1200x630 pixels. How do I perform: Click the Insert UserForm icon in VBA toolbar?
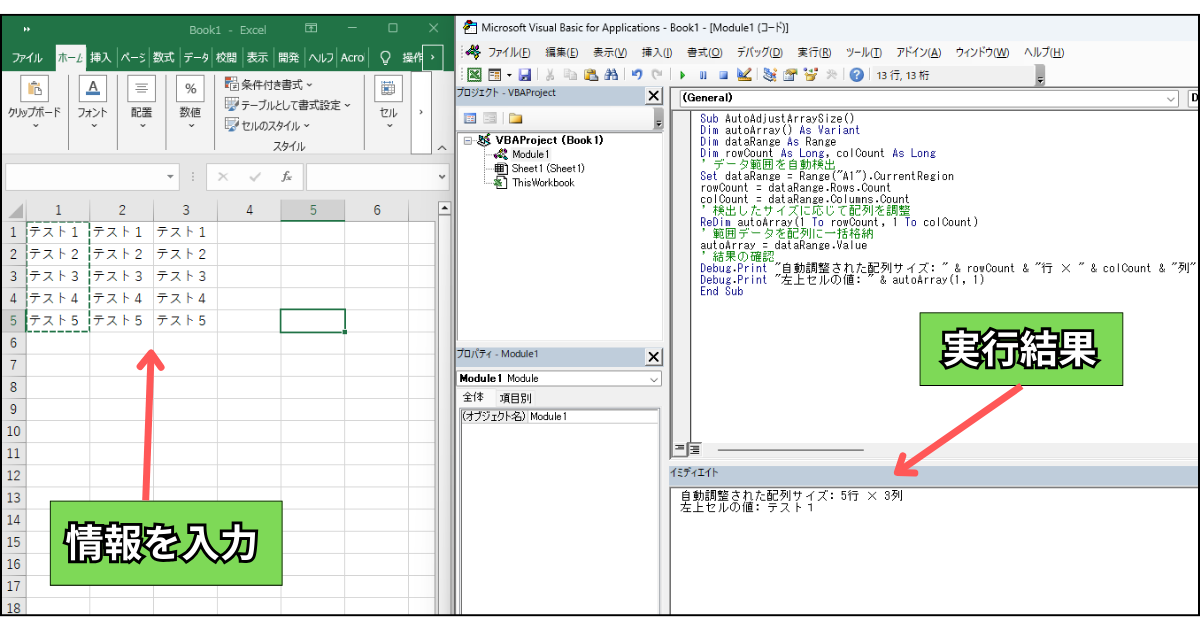click(494, 75)
